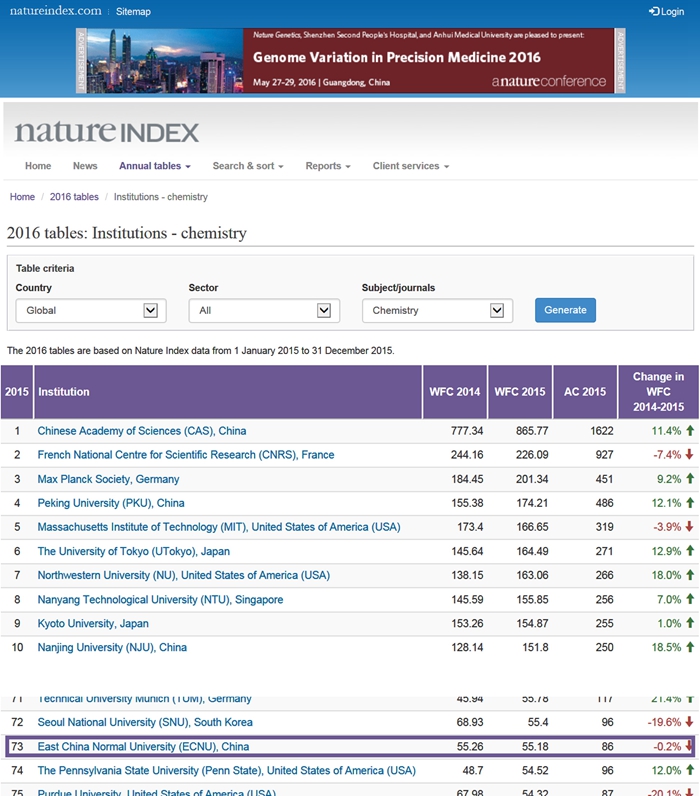Open the Sector dropdown set to All
This screenshot has width=700, height=796.
(x=261, y=310)
